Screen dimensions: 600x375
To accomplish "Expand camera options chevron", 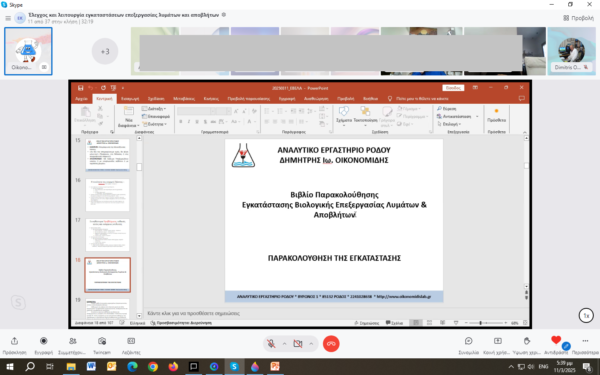I will coord(311,344).
